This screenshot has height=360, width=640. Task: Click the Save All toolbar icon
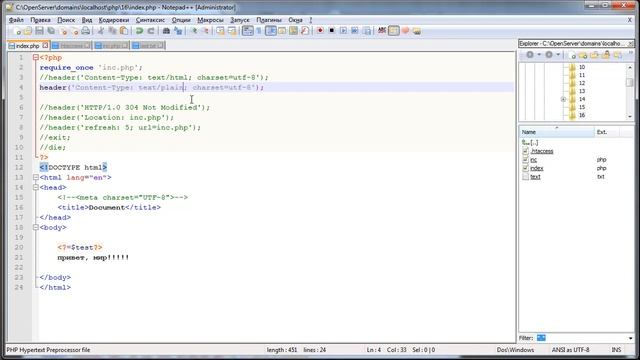point(51,31)
